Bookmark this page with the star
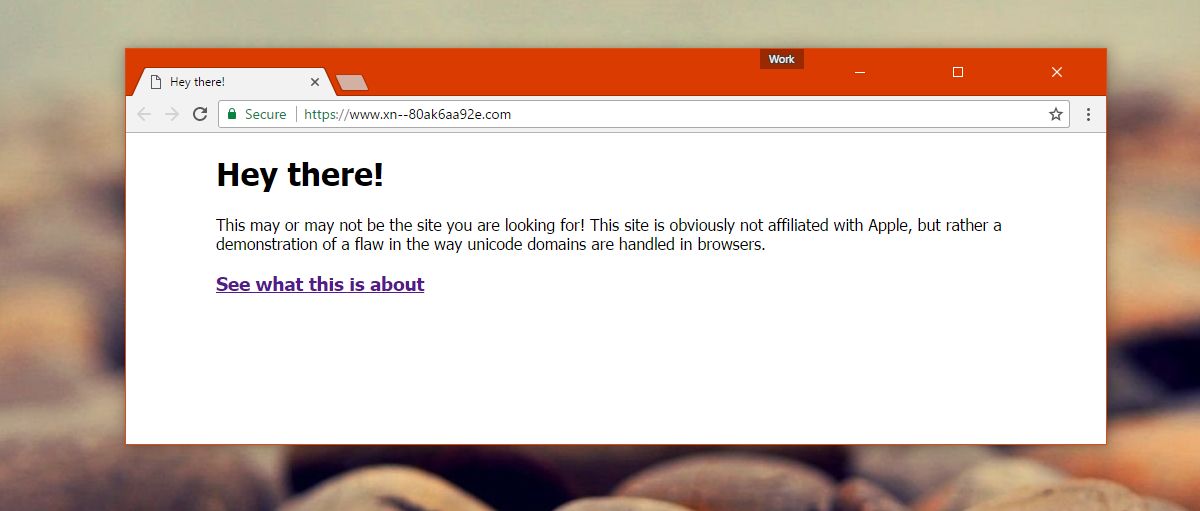Image resolution: width=1200 pixels, height=511 pixels. pos(1055,114)
